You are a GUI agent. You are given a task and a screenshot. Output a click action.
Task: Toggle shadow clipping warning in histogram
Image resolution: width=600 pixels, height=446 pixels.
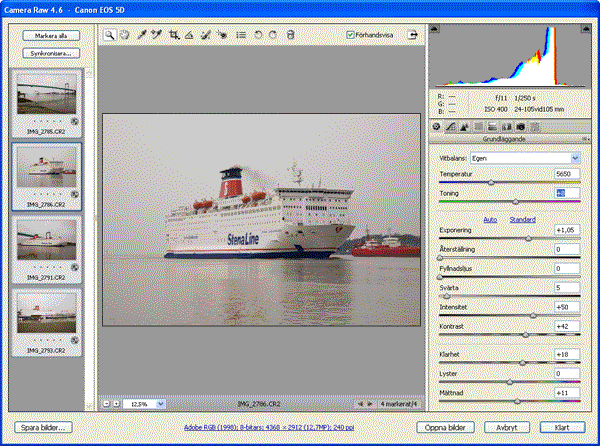(434, 30)
